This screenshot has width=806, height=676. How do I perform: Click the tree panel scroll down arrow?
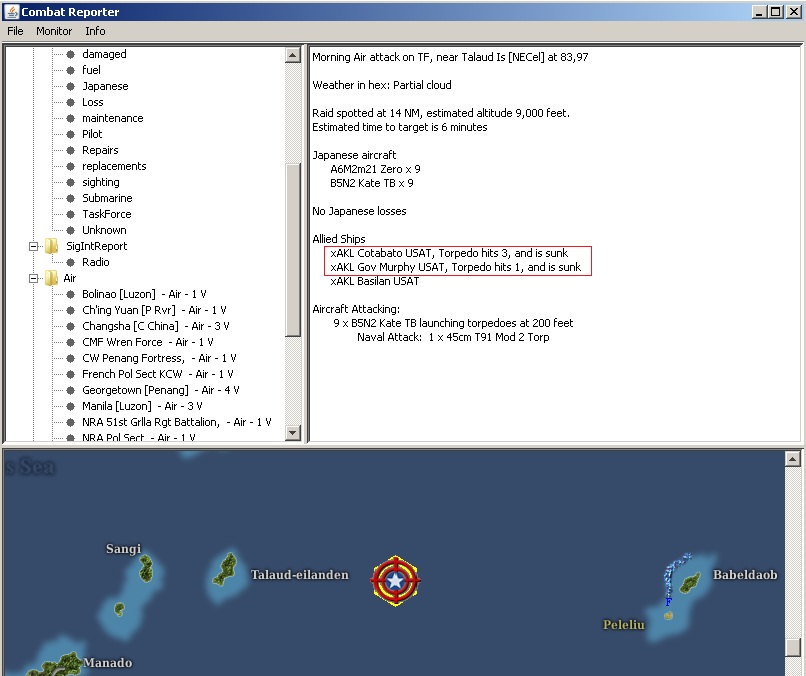[x=292, y=433]
